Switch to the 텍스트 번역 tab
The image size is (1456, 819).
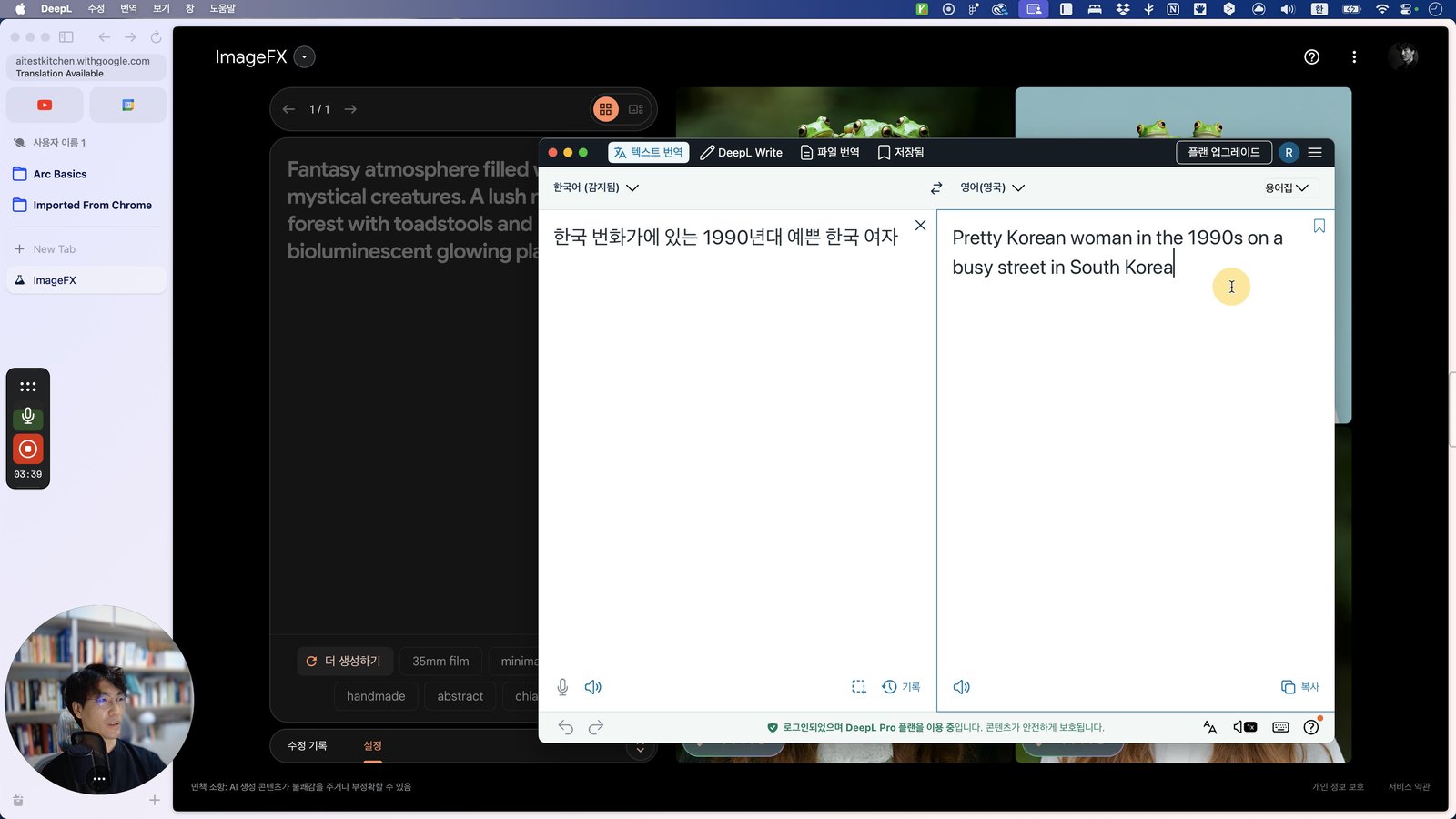point(649,152)
